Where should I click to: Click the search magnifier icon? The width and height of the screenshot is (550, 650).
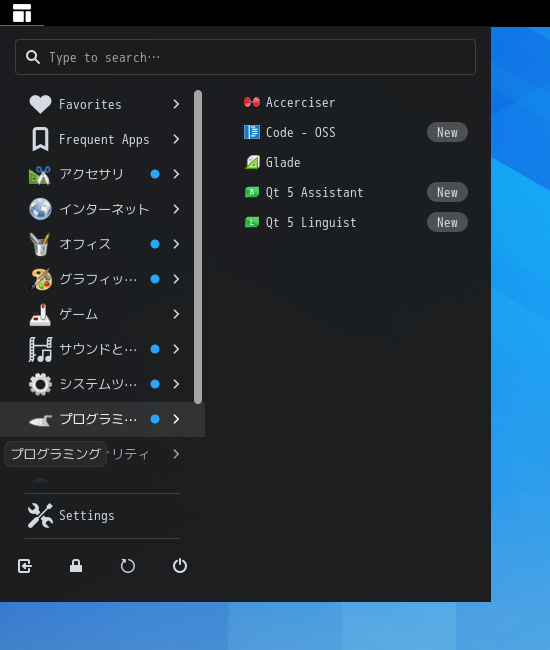click(33, 57)
